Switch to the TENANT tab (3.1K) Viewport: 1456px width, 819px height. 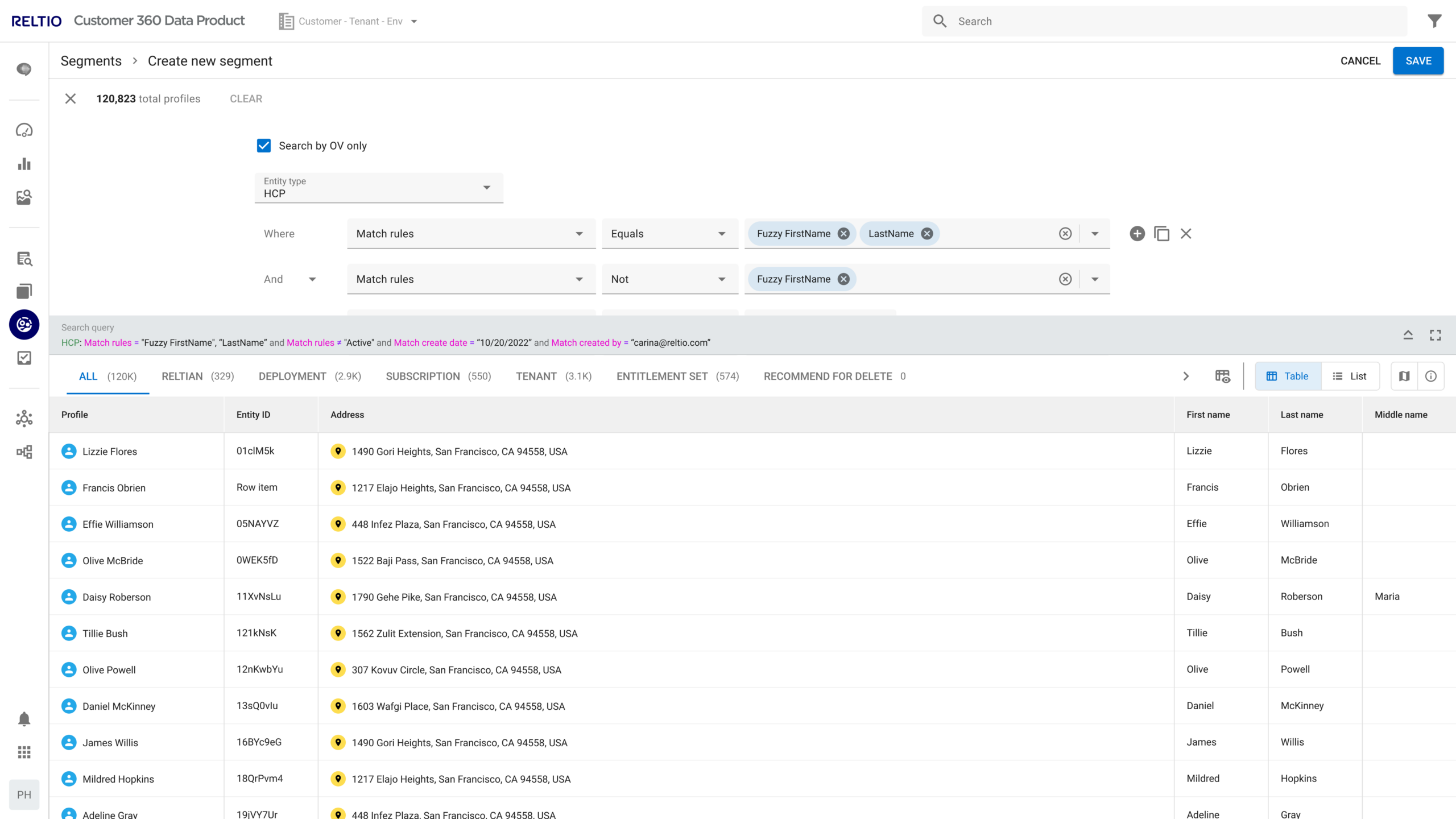coord(554,376)
